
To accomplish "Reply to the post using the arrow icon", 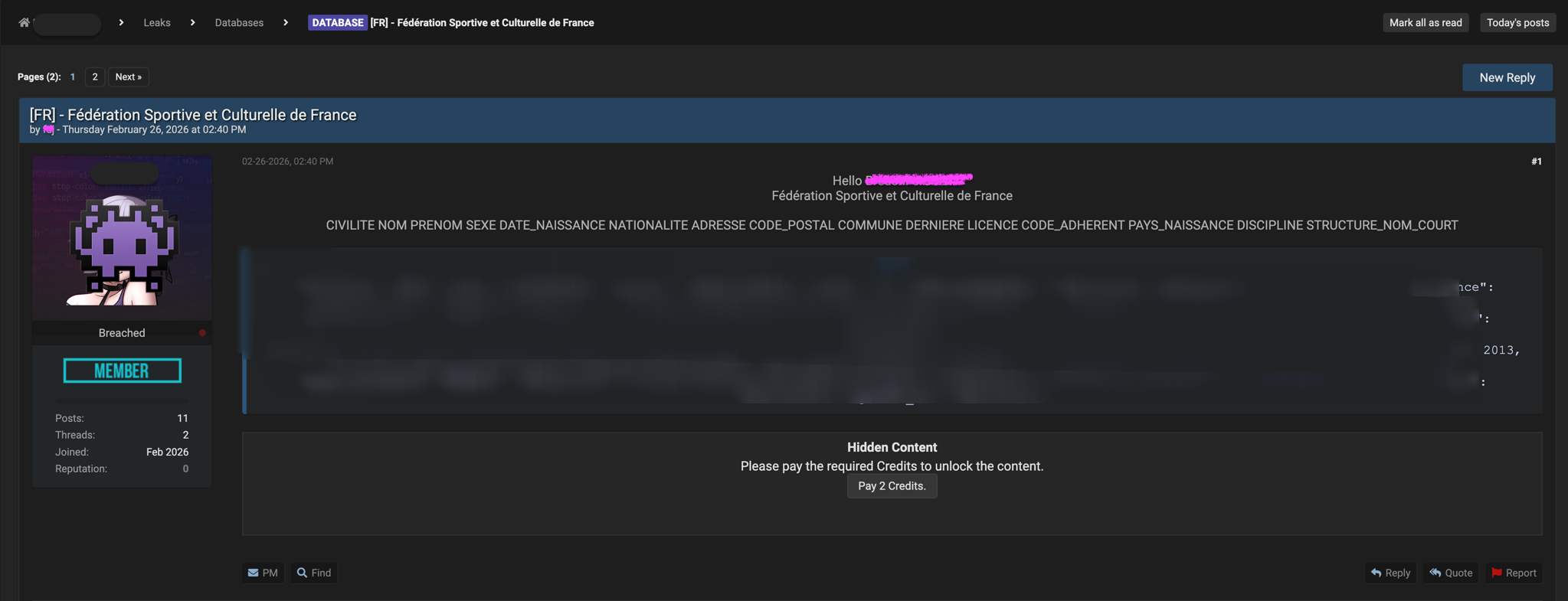I will pyautogui.click(x=1390, y=573).
